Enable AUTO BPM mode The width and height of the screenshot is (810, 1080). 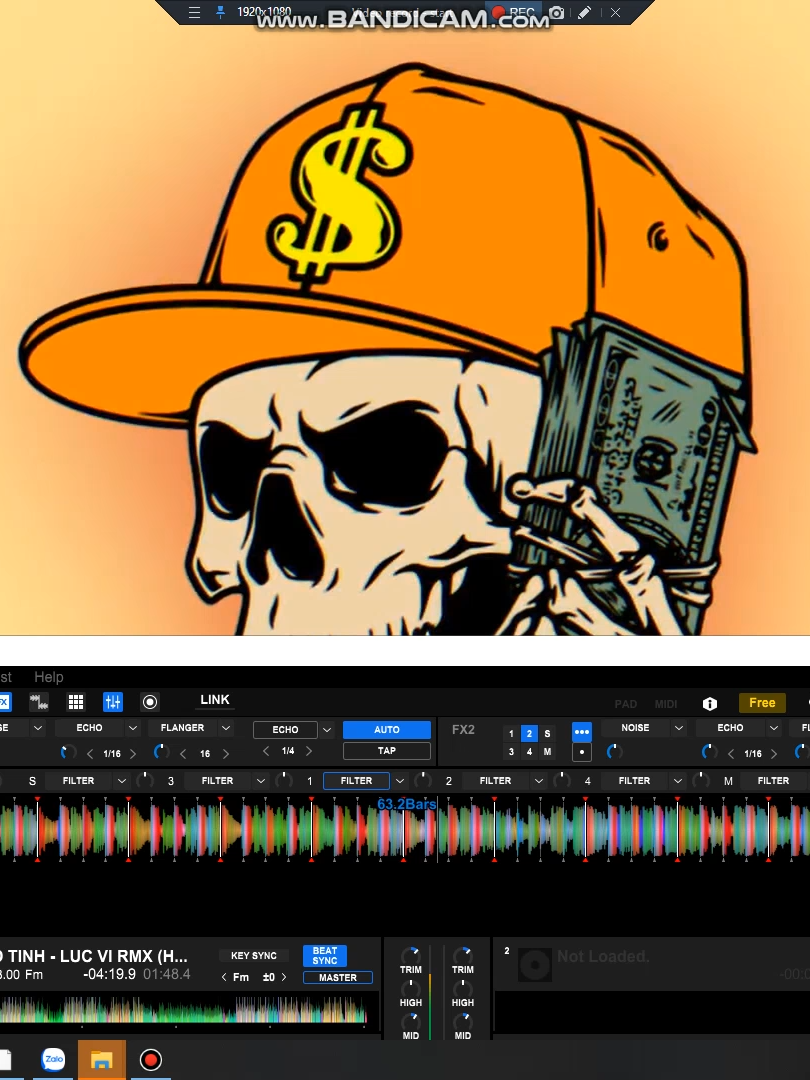pos(386,729)
